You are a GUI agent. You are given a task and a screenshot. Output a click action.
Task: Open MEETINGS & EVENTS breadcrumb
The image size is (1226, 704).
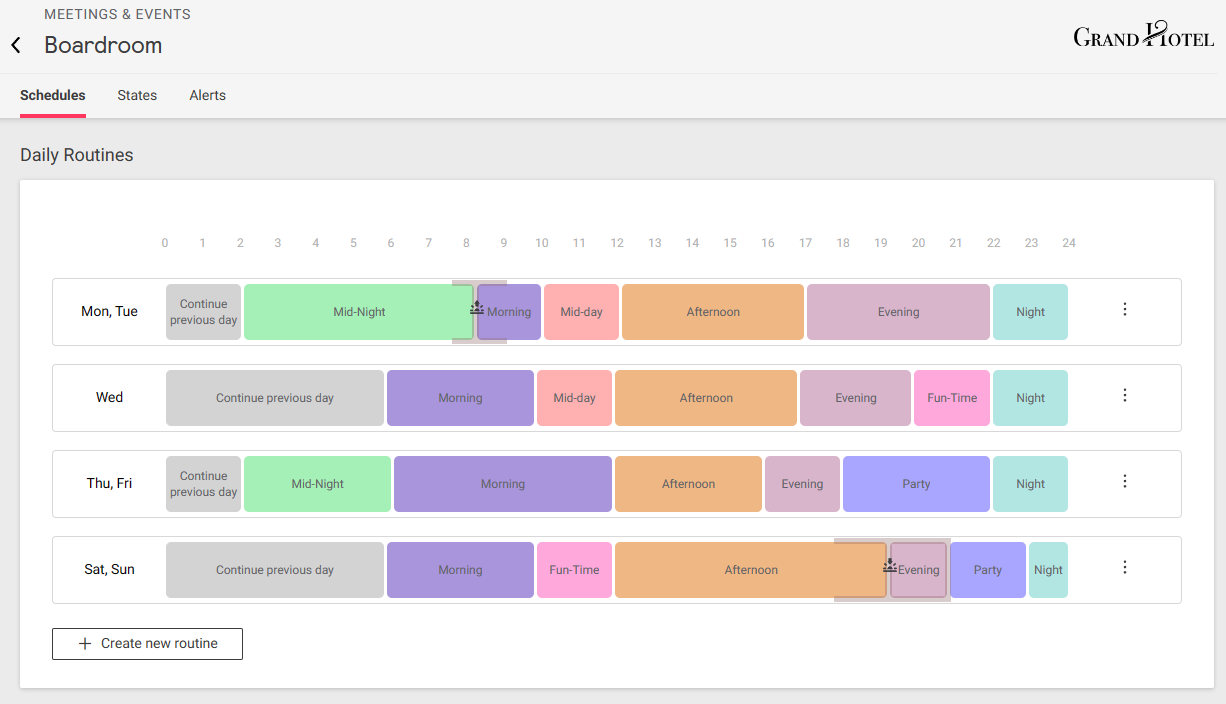pos(117,14)
